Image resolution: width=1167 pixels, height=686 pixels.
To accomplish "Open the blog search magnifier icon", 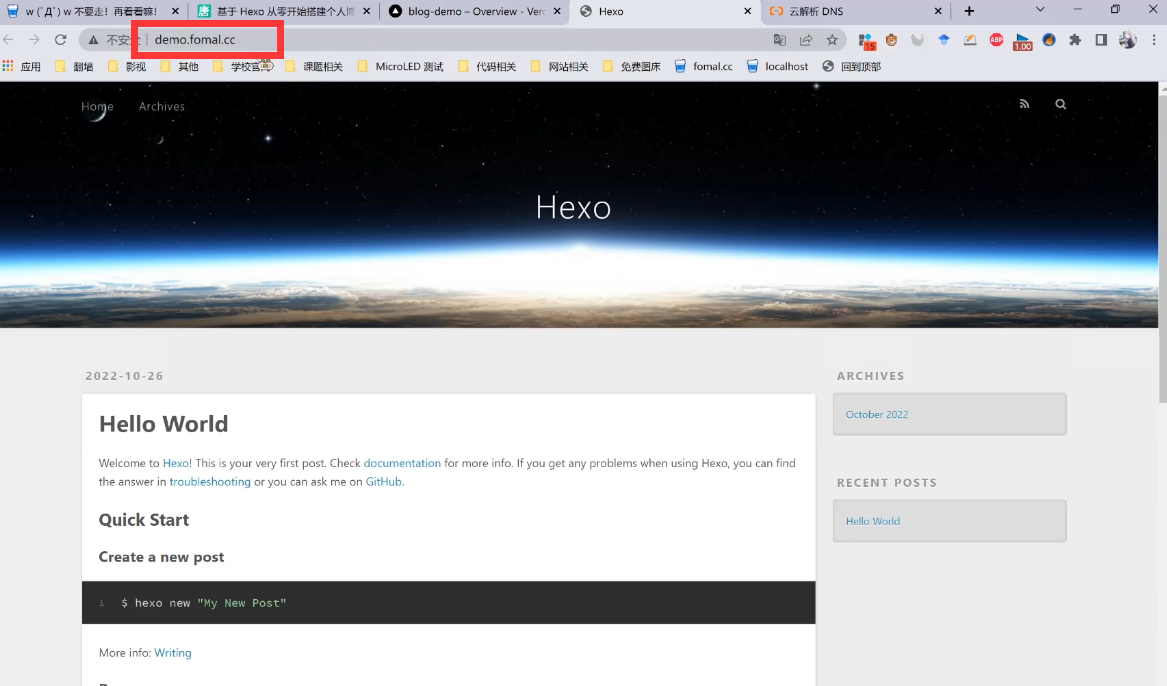I will 1060,104.
